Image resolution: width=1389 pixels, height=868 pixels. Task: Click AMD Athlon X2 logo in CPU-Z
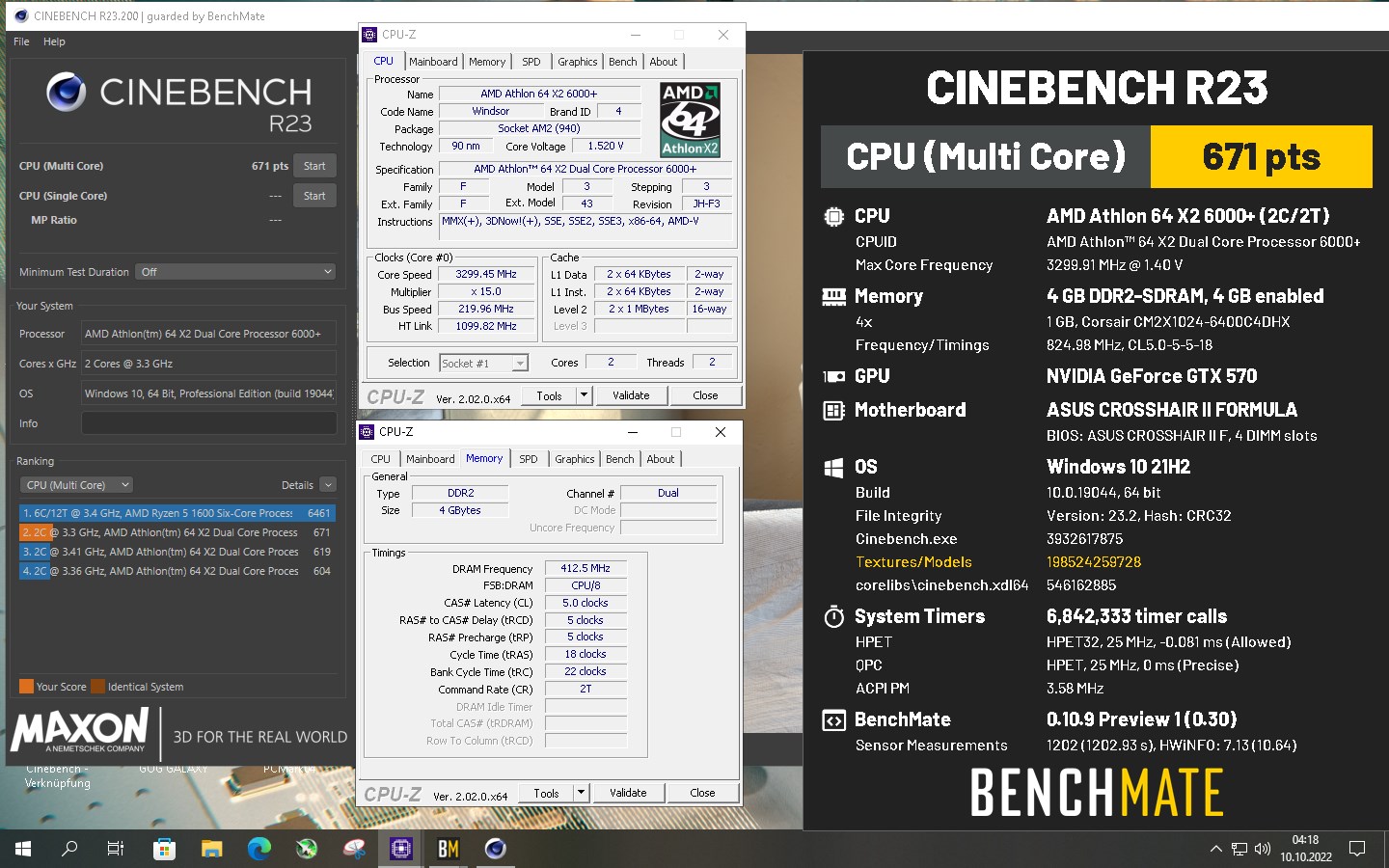coord(690,120)
